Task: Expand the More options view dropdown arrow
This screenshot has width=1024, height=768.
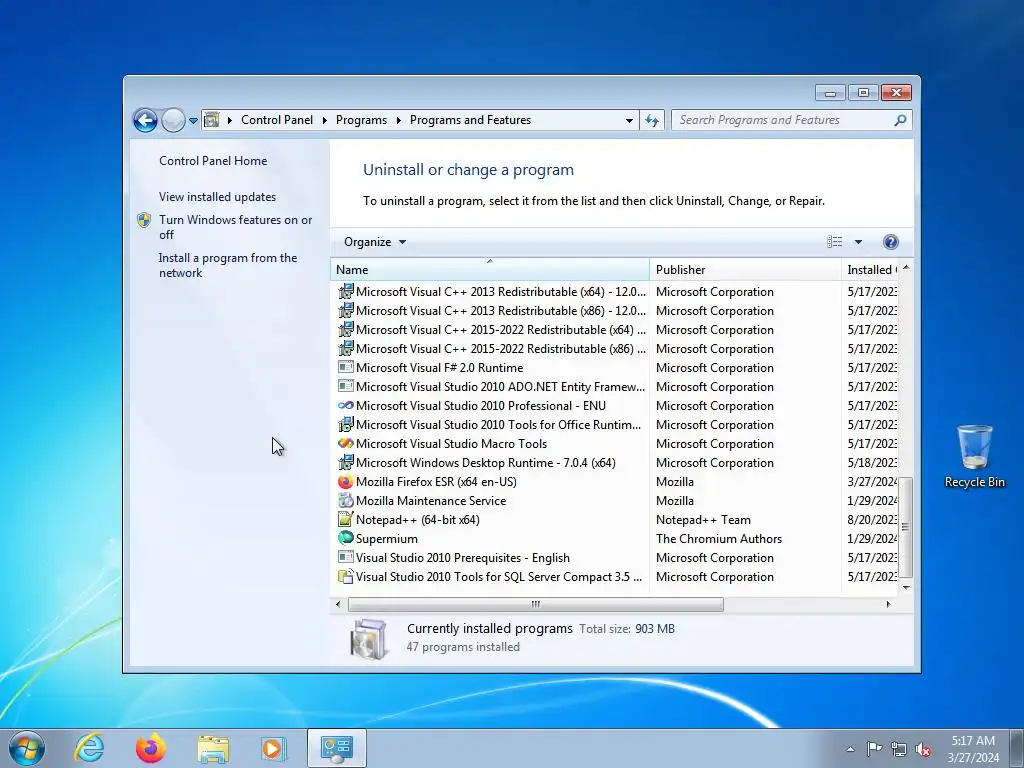Action: pos(858,242)
